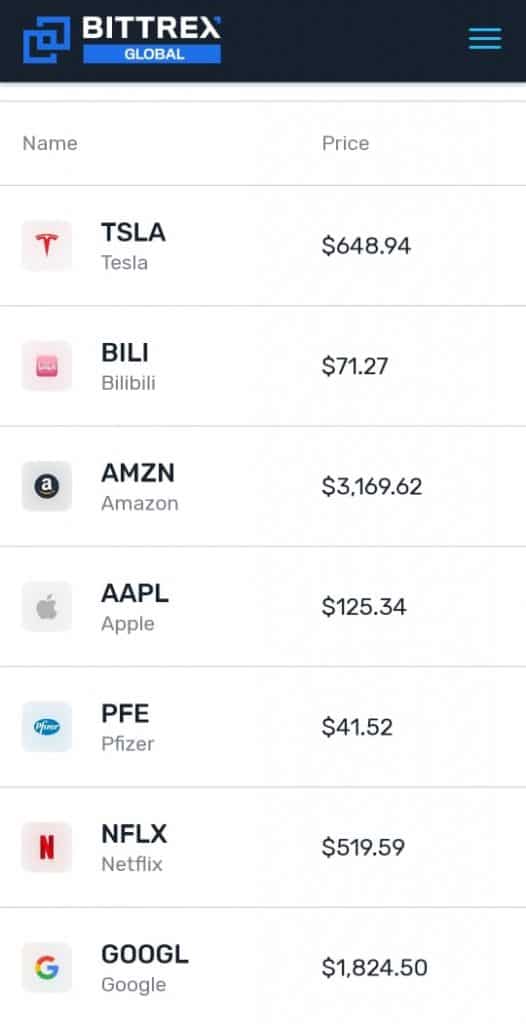The width and height of the screenshot is (526, 1024).
Task: Open the TSLA ticker link
Action: 133,232
